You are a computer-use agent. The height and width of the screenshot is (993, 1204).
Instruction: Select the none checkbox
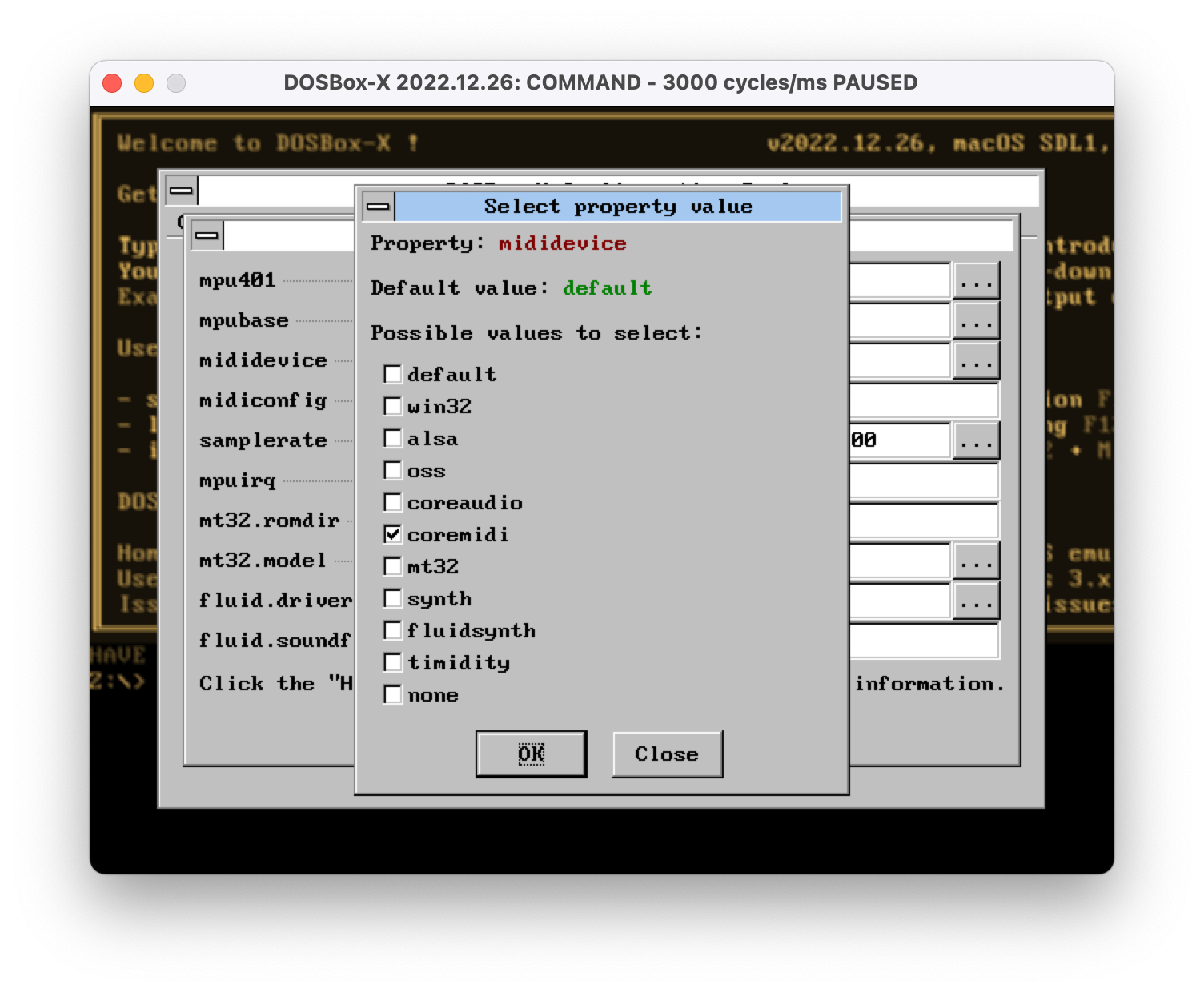(x=392, y=694)
